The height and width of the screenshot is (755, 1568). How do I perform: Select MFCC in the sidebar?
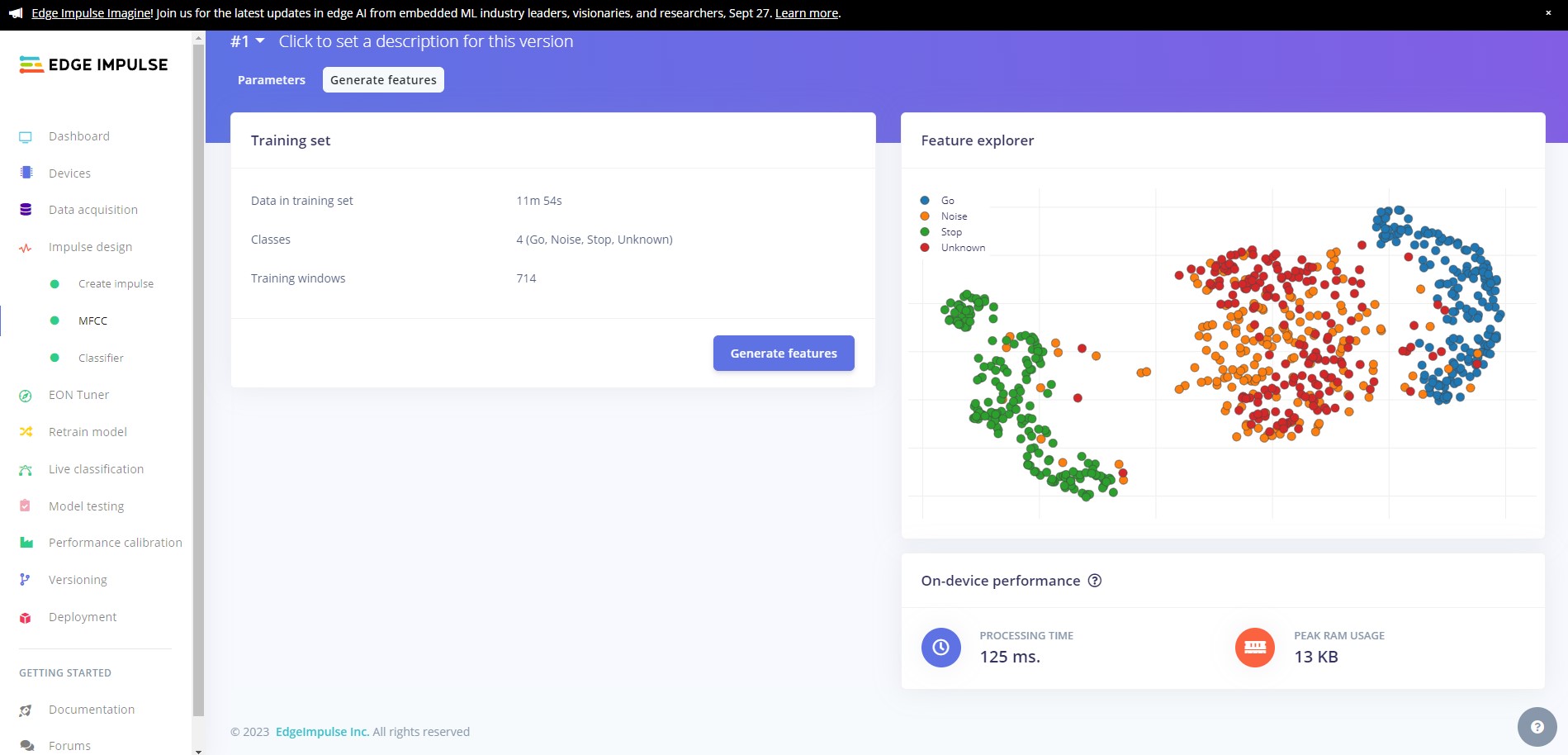92,321
